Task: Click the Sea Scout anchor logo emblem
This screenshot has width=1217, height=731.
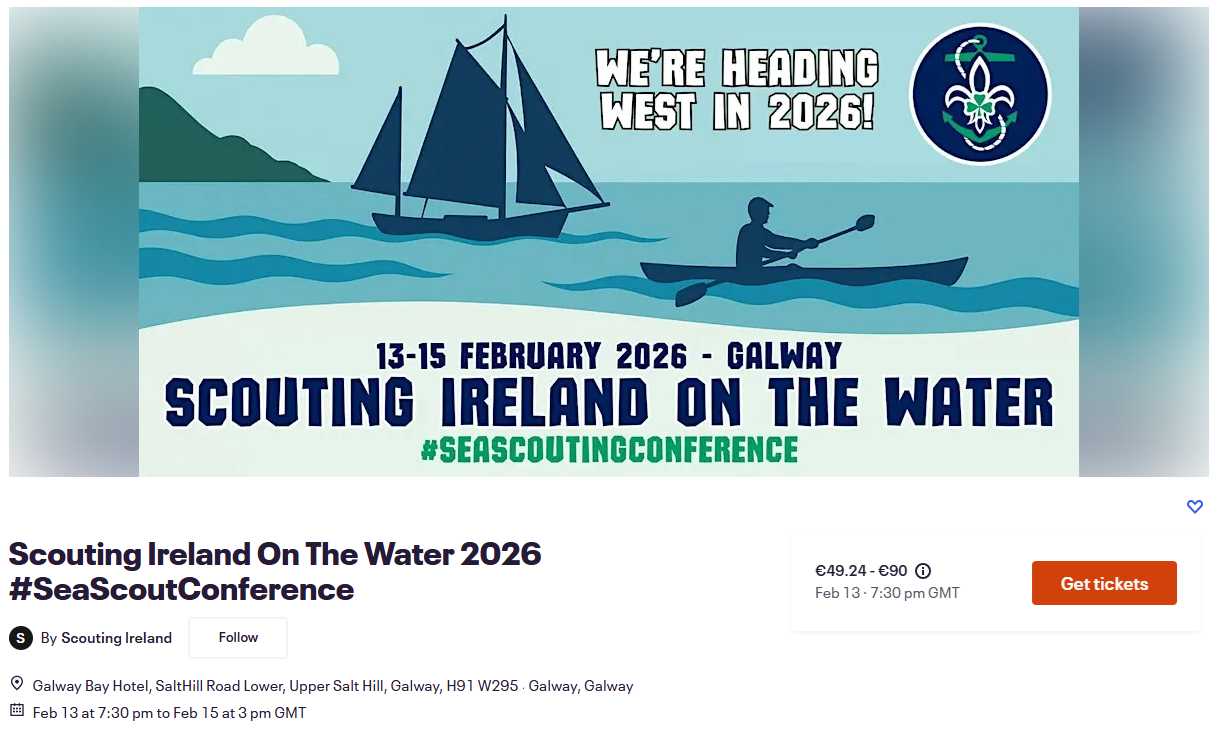Action: [x=979, y=95]
